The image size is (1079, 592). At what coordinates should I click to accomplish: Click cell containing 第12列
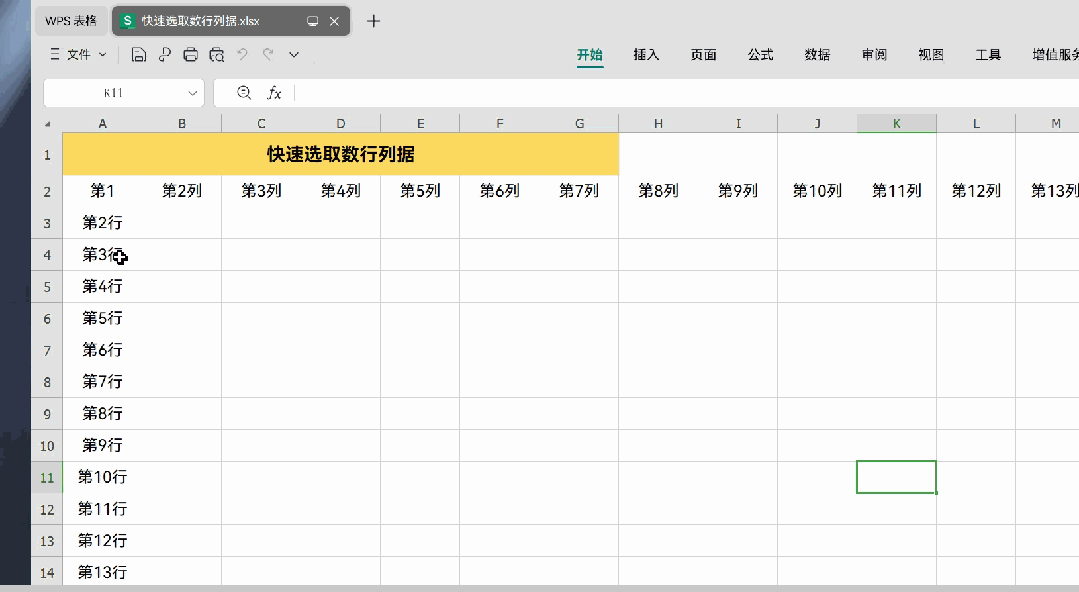tap(976, 191)
